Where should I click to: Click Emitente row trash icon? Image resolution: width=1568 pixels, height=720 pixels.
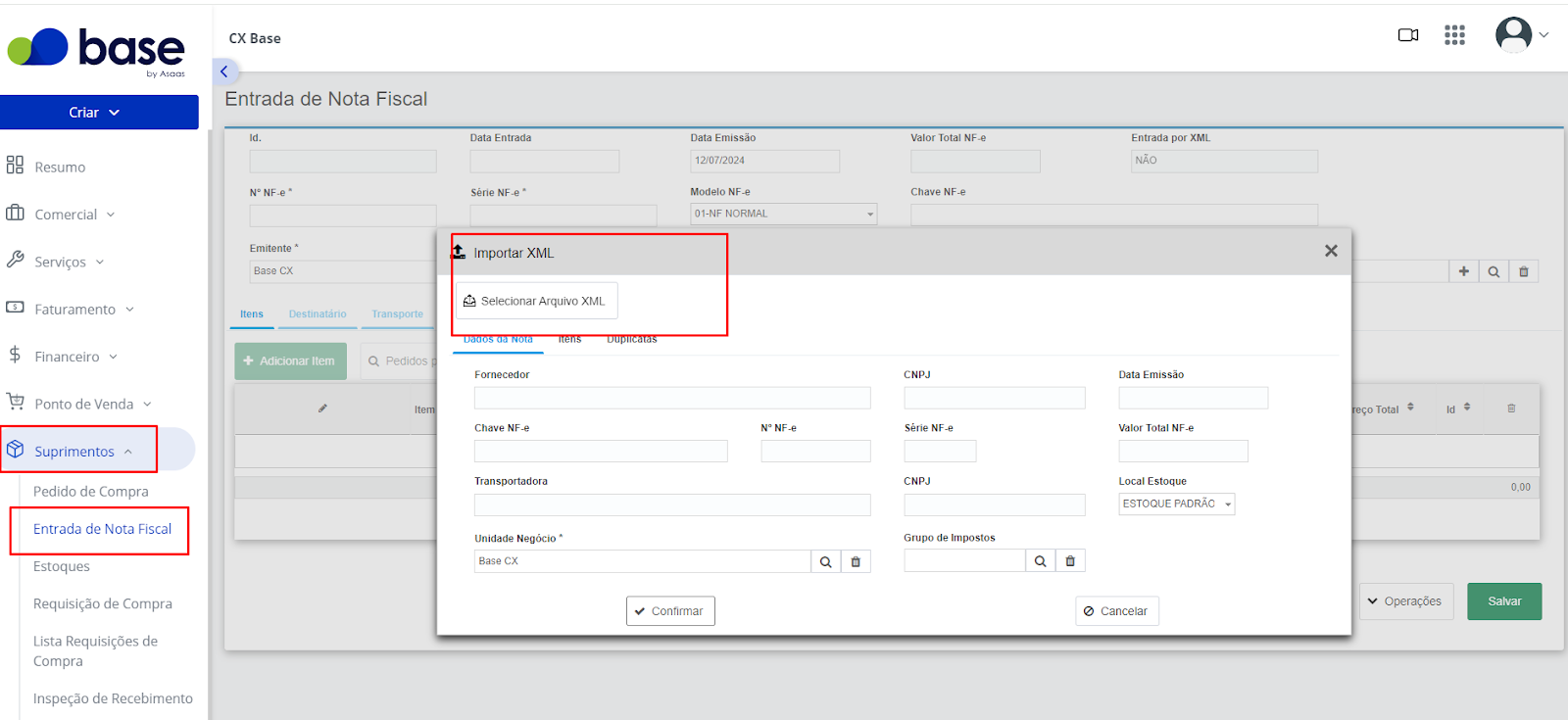[x=1524, y=271]
